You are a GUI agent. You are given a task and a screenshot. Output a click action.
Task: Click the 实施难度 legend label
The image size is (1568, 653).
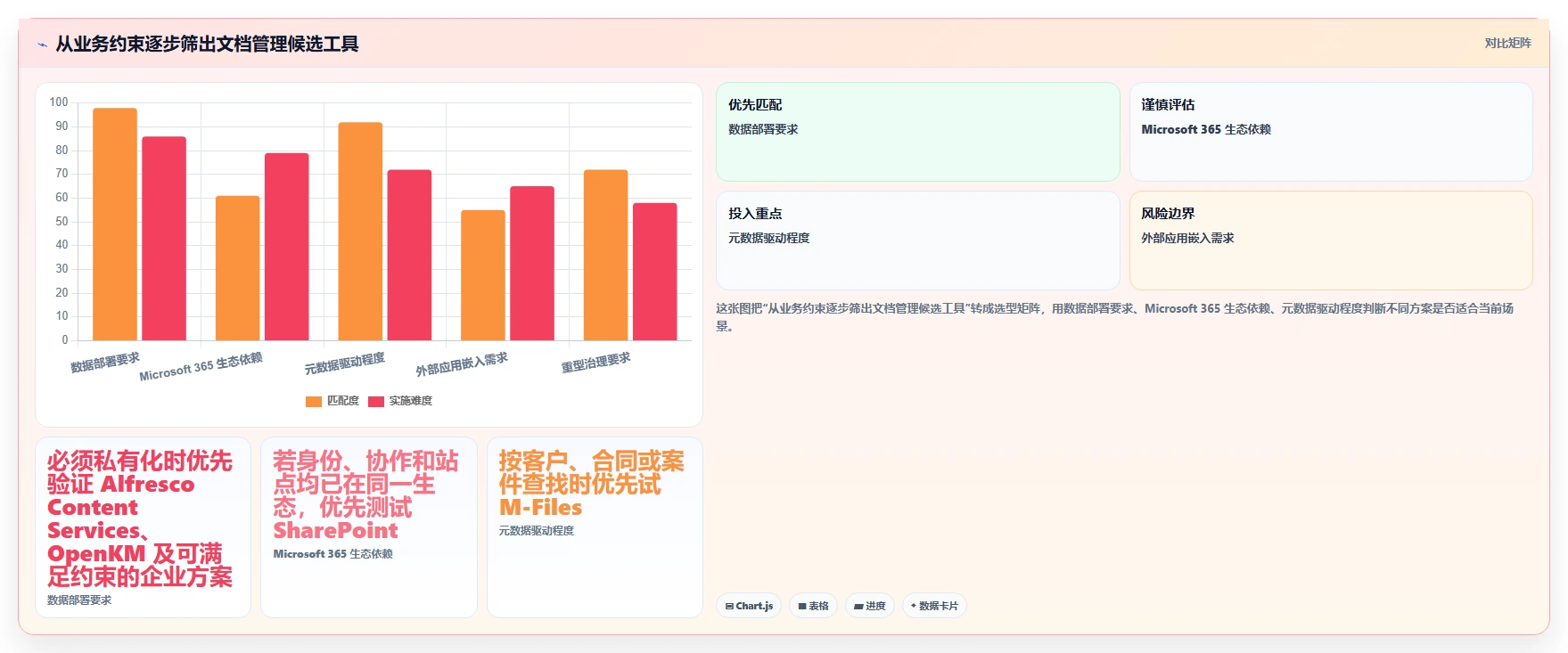click(410, 401)
